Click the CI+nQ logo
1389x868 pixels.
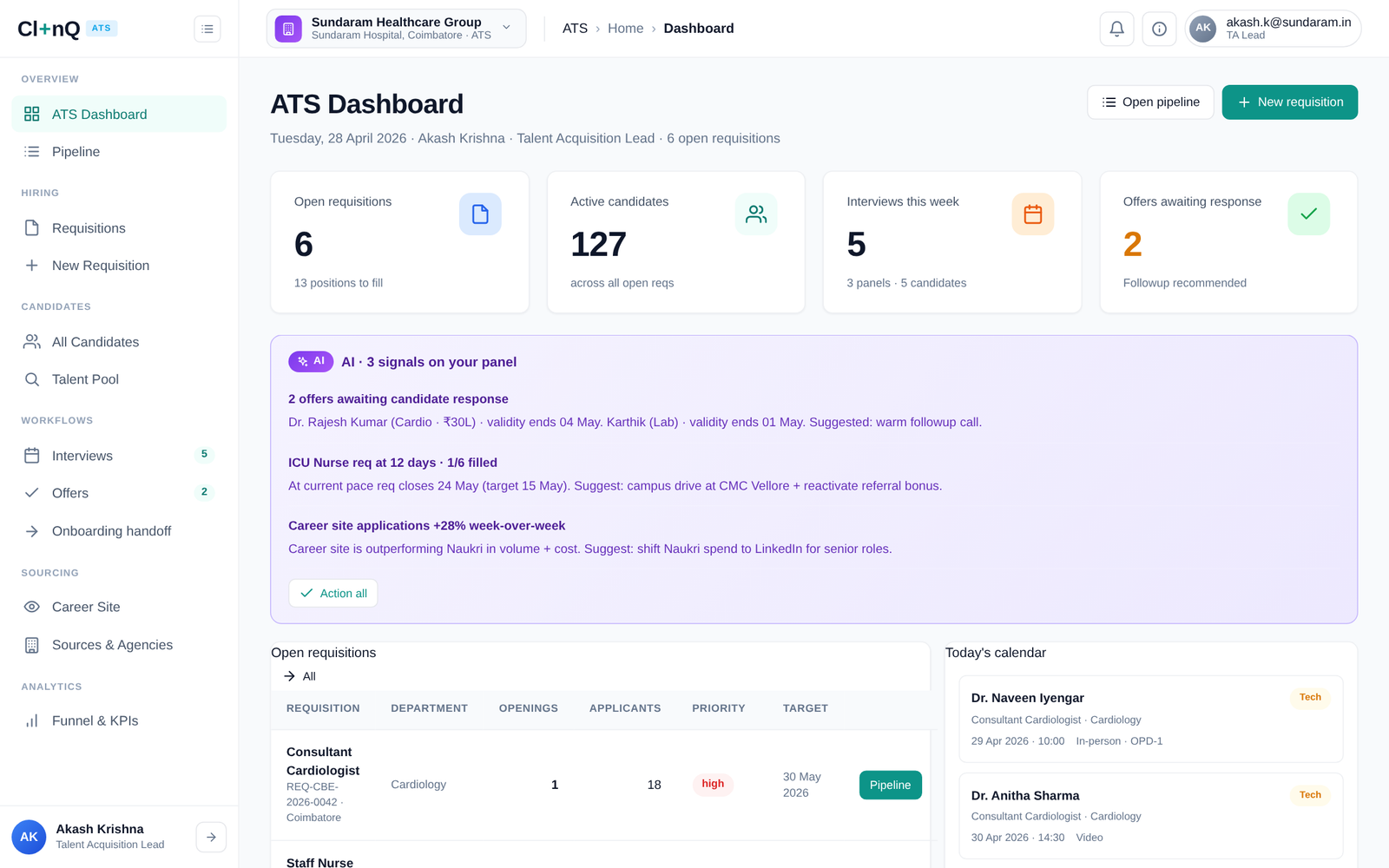click(49, 29)
